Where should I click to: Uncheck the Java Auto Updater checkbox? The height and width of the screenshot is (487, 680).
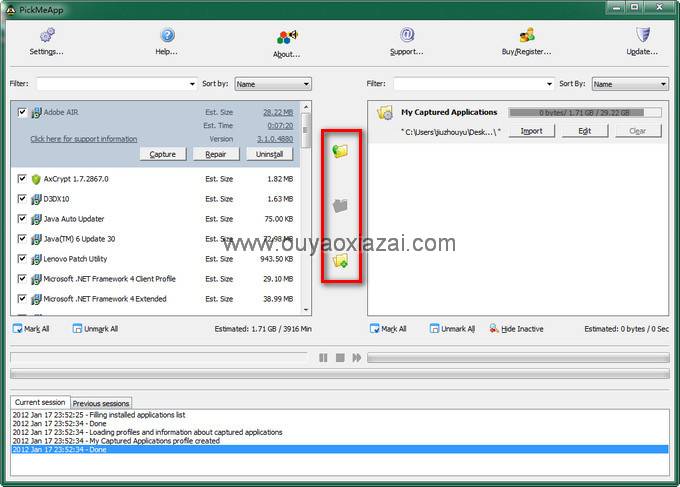click(x=22, y=219)
